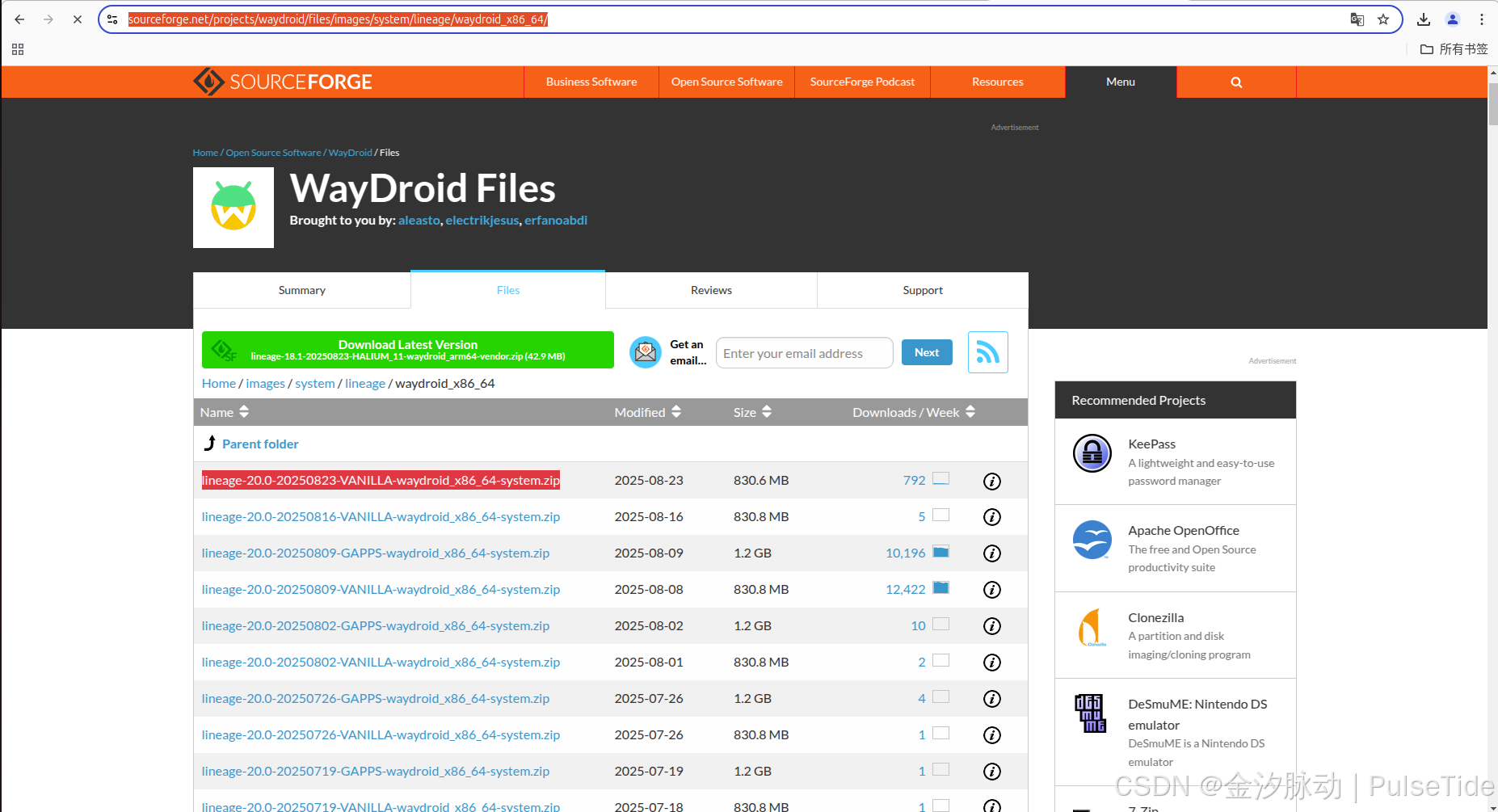1498x812 pixels.
Task: Click the 12,422 downloads count
Action: pyautogui.click(x=906, y=590)
